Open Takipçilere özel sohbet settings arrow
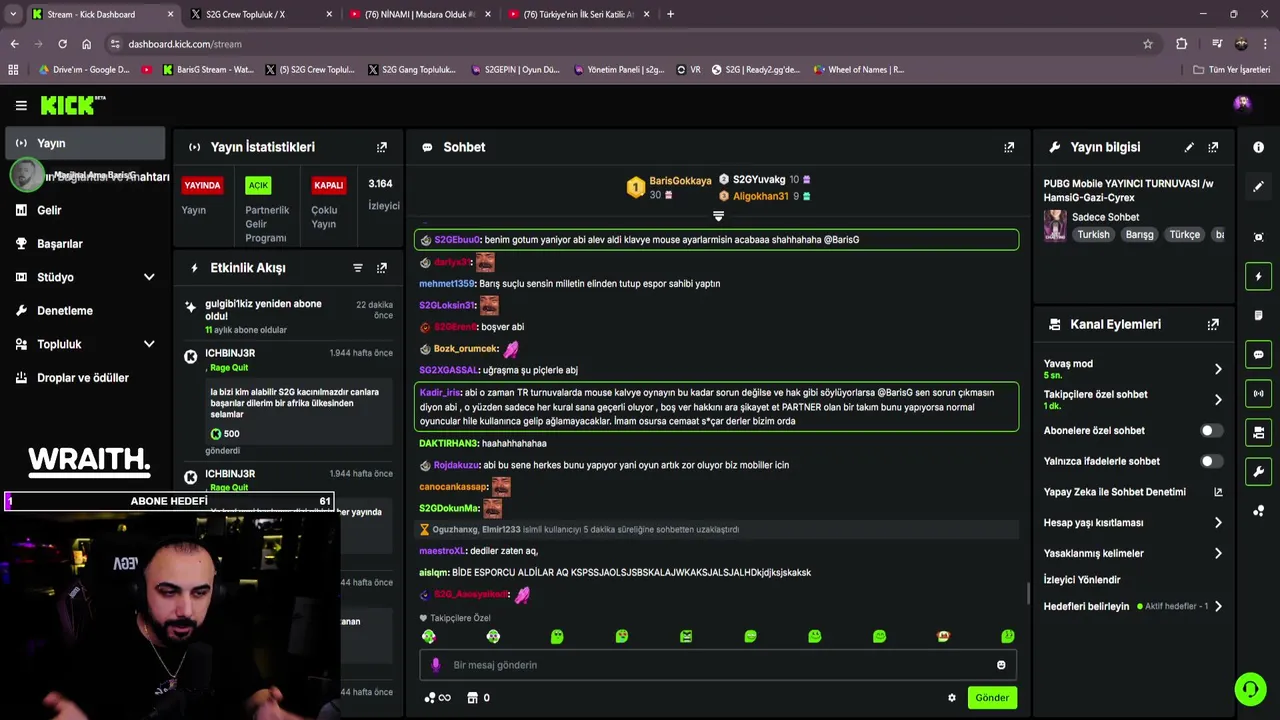This screenshot has width=1280, height=720. tap(1217, 400)
